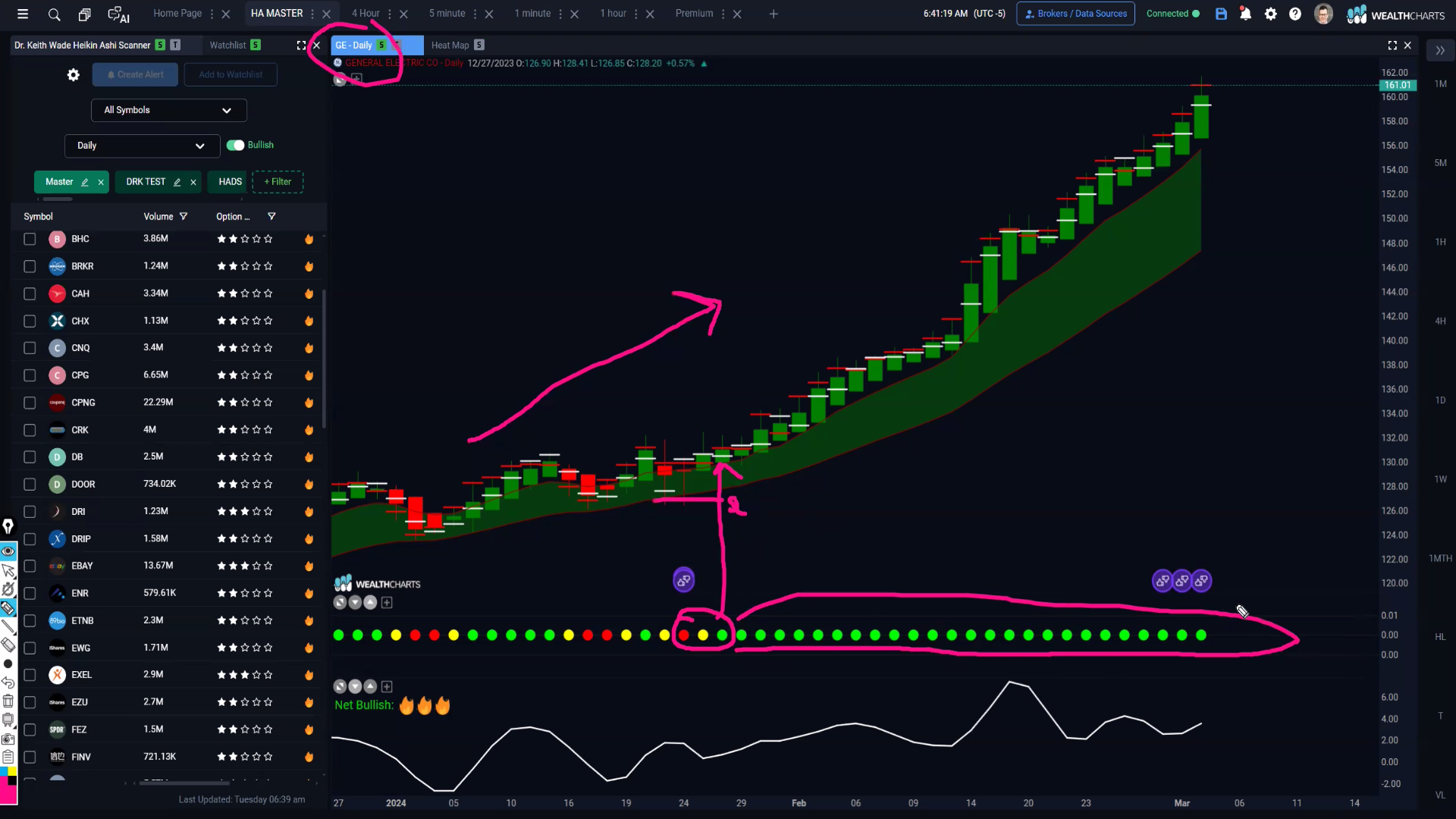Check the FINV row checkbox
Screen dimensions: 1456x819
30,757
